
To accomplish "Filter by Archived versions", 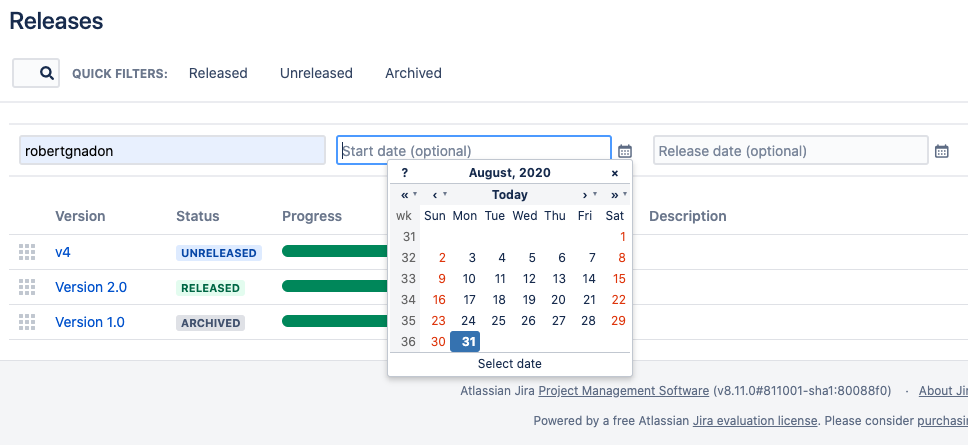I will 413,73.
